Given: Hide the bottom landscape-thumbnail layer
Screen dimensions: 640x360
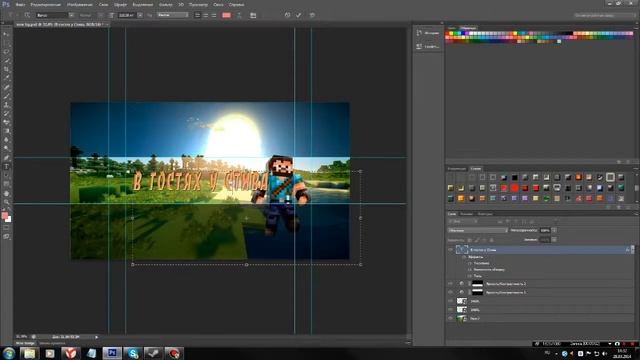Looking at the screenshot, I should click(451, 318).
